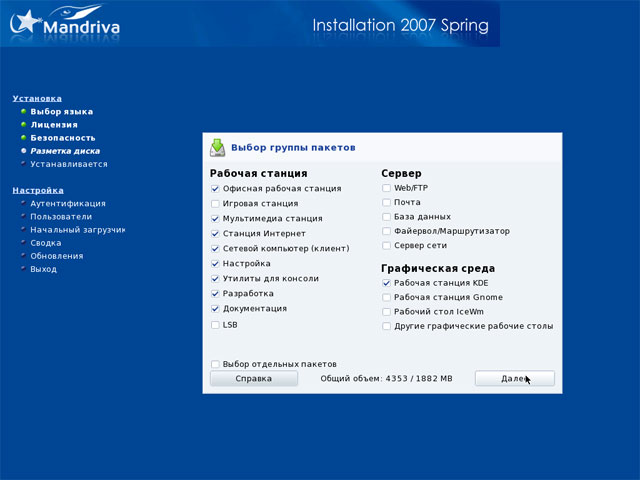
Task: Check the База данных option
Action: click(x=386, y=217)
